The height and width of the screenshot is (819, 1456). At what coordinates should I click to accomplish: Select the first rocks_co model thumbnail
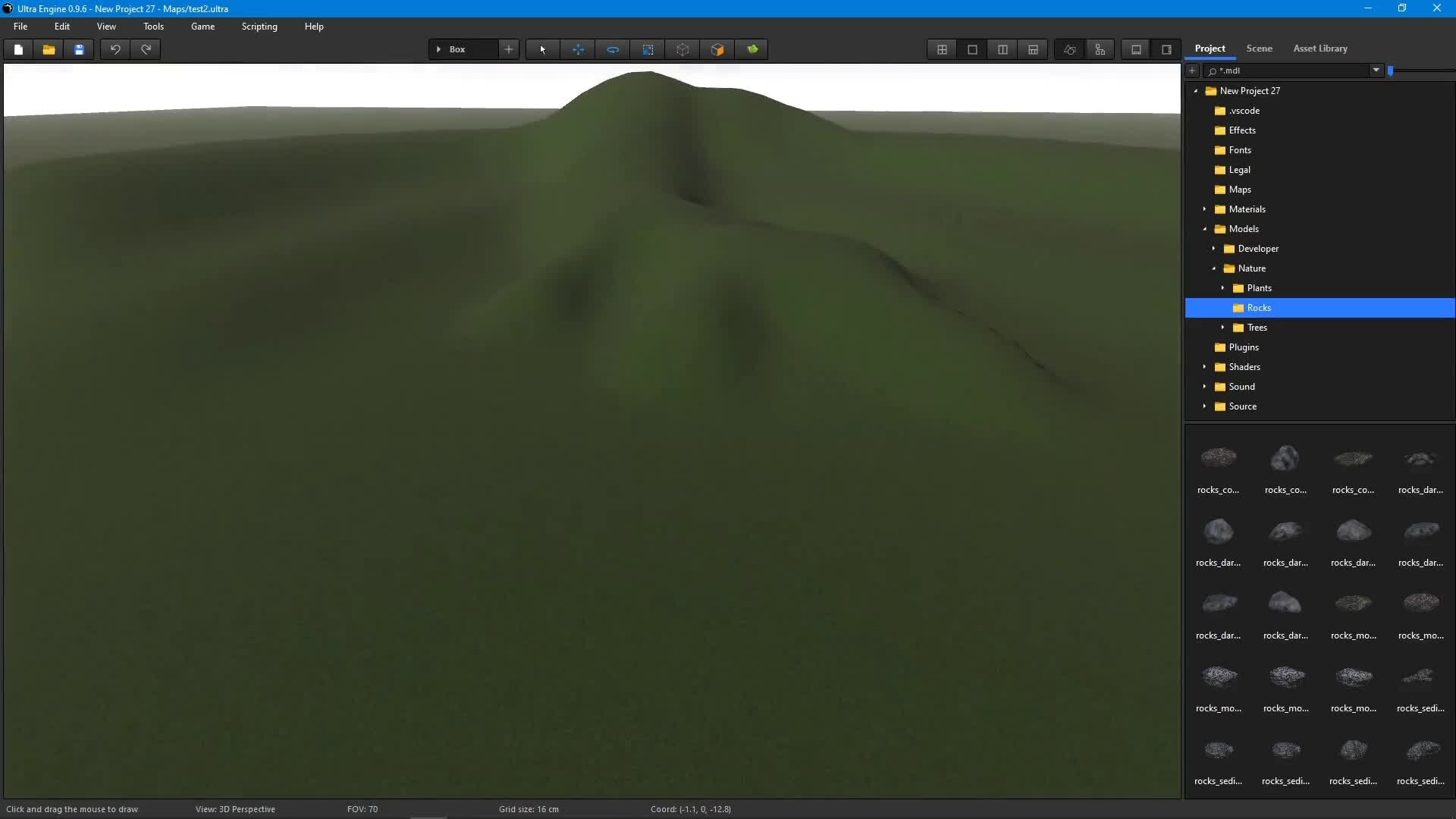1218,458
